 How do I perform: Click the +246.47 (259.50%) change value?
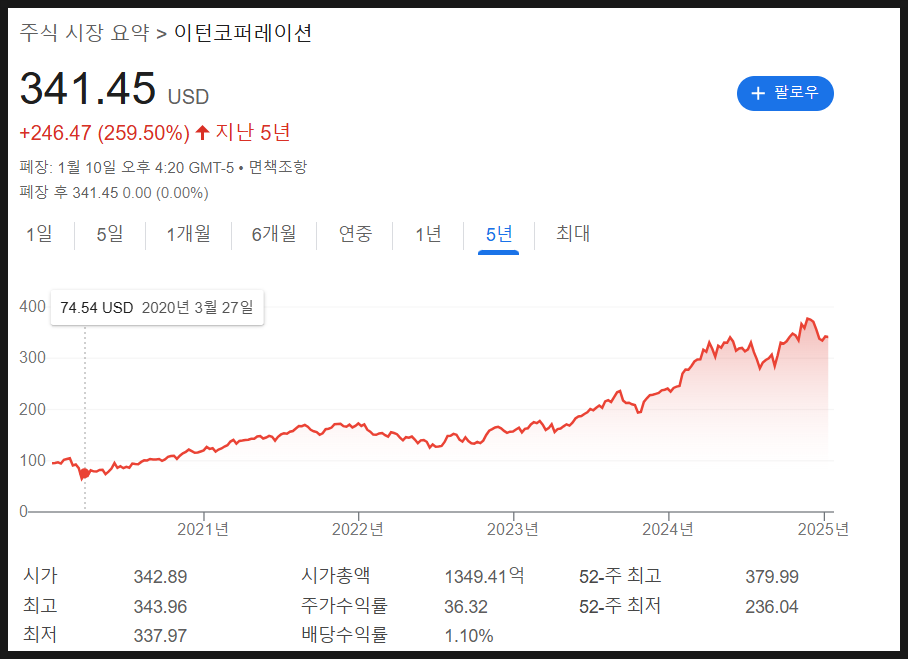point(105,133)
